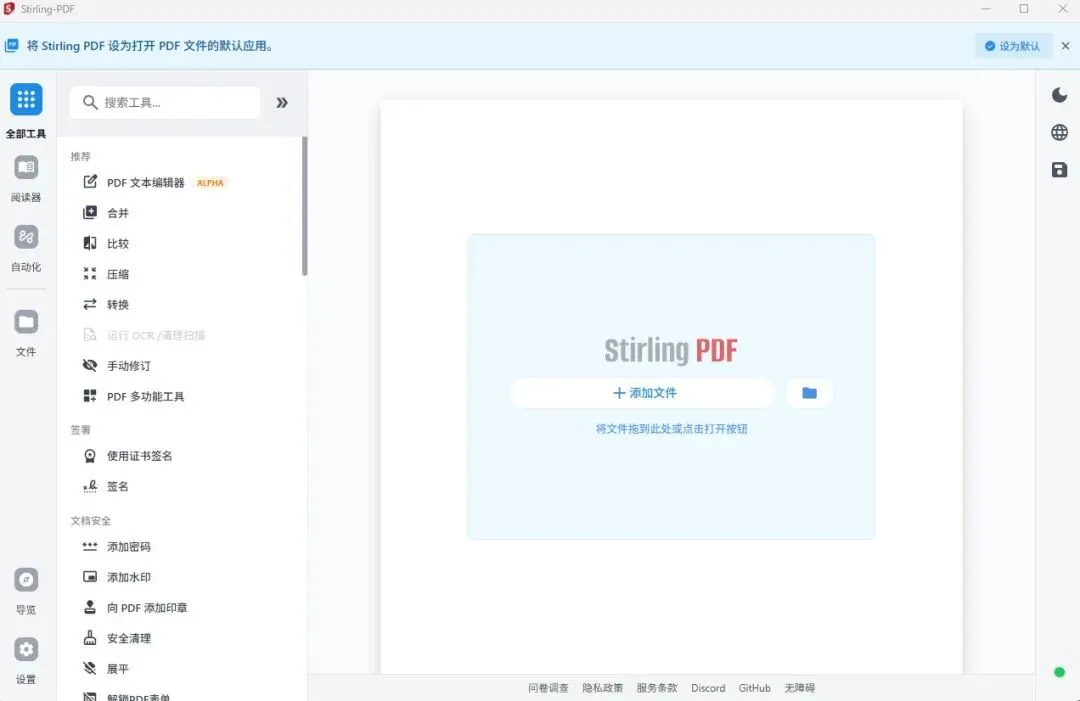
Task: Click the 推荐 section heading
Action: [x=81, y=156]
